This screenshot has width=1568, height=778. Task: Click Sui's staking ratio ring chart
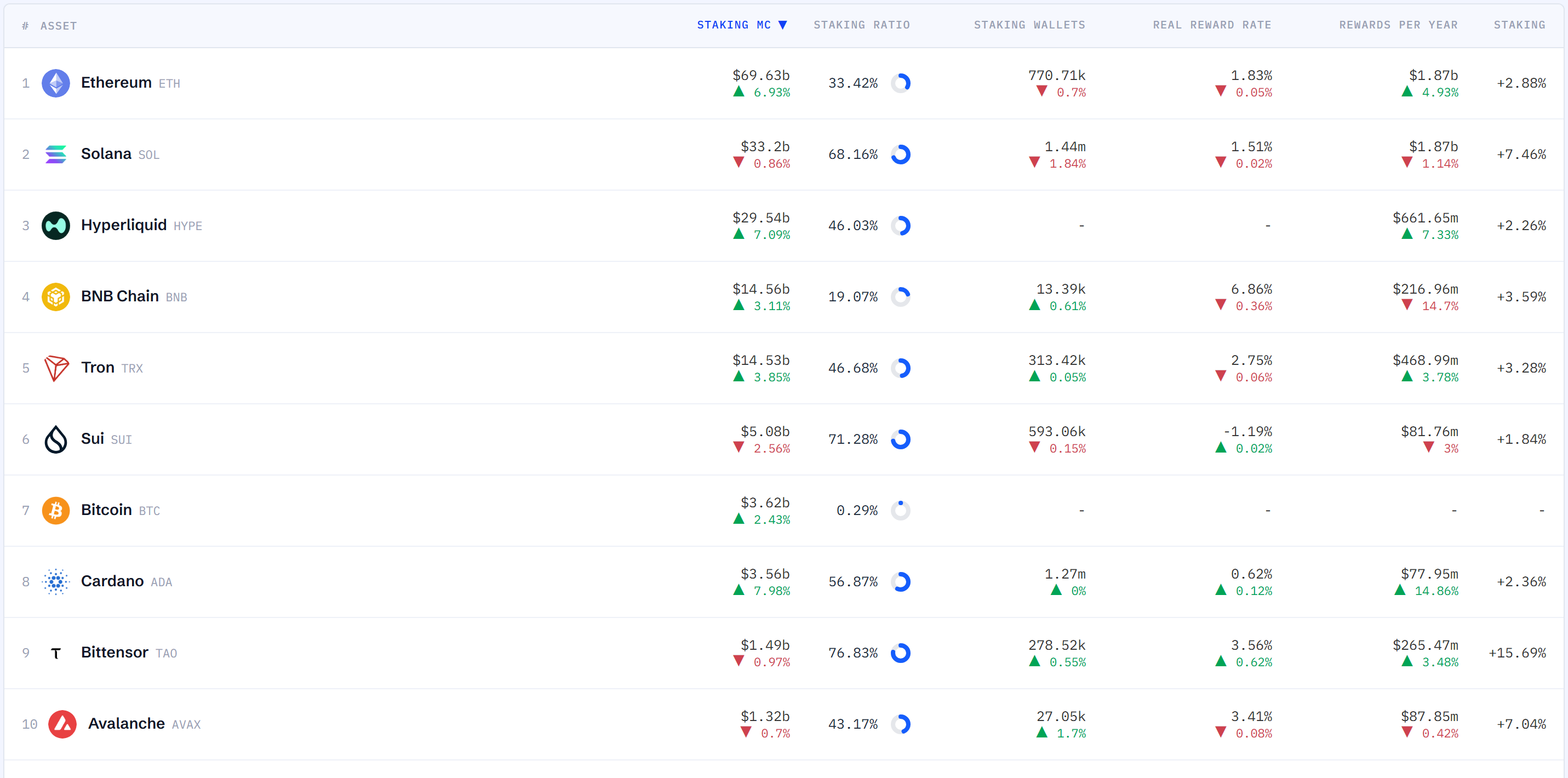(x=901, y=439)
